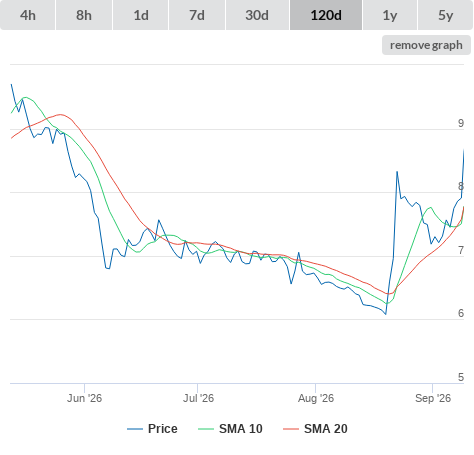Show the 1y price history
474x455 pixels.
tap(390, 15)
